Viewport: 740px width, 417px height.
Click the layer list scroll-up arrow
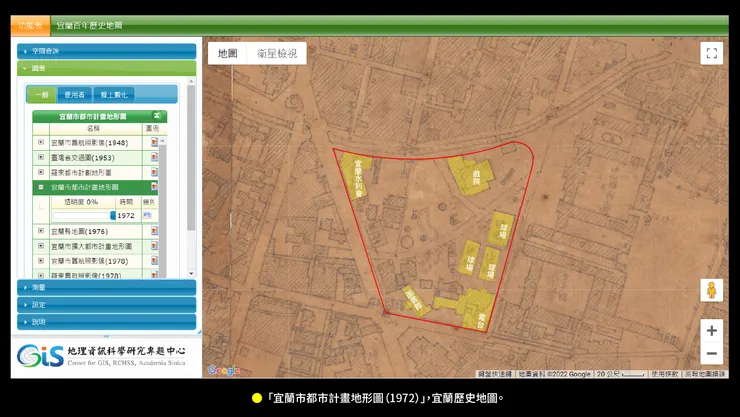[x=162, y=141]
